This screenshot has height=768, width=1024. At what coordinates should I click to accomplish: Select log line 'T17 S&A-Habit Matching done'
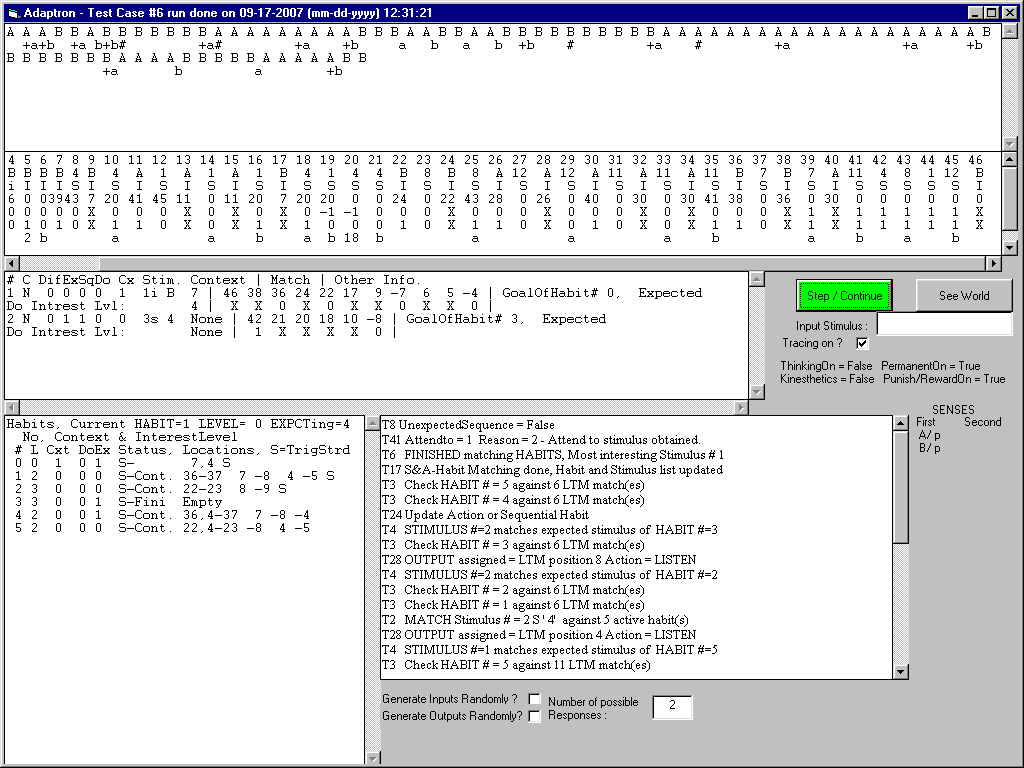552,470
